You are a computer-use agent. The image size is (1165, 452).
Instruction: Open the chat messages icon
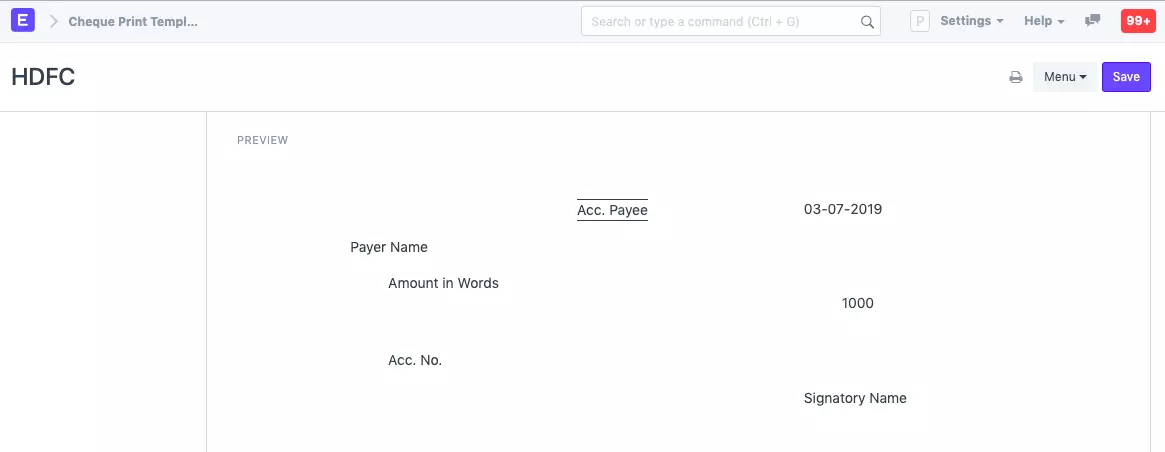[x=1092, y=21]
